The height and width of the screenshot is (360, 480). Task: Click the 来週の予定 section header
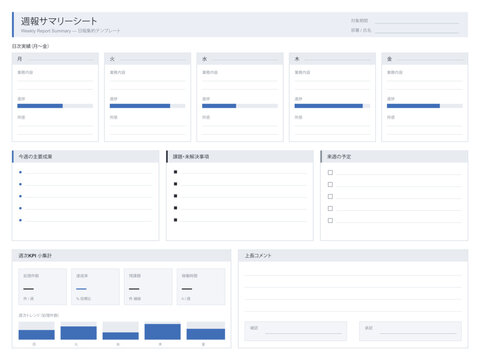tap(394, 156)
